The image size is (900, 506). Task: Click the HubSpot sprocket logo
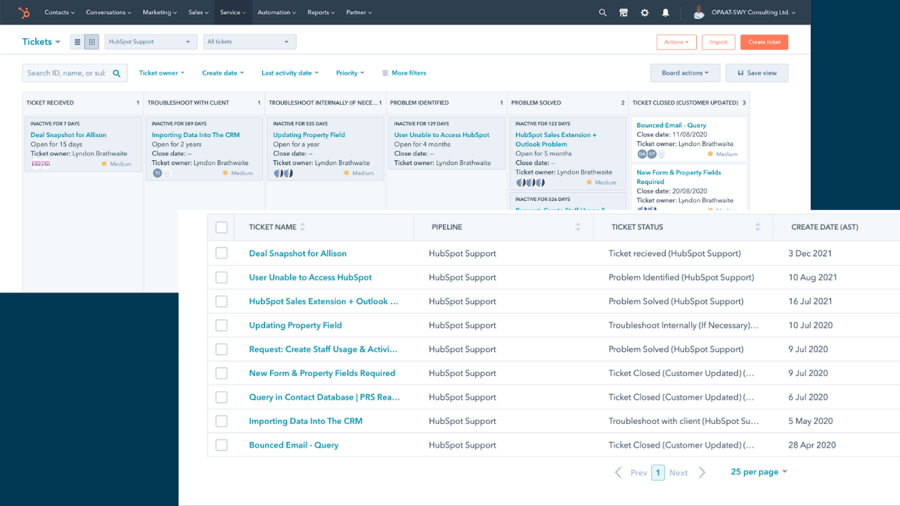click(24, 12)
